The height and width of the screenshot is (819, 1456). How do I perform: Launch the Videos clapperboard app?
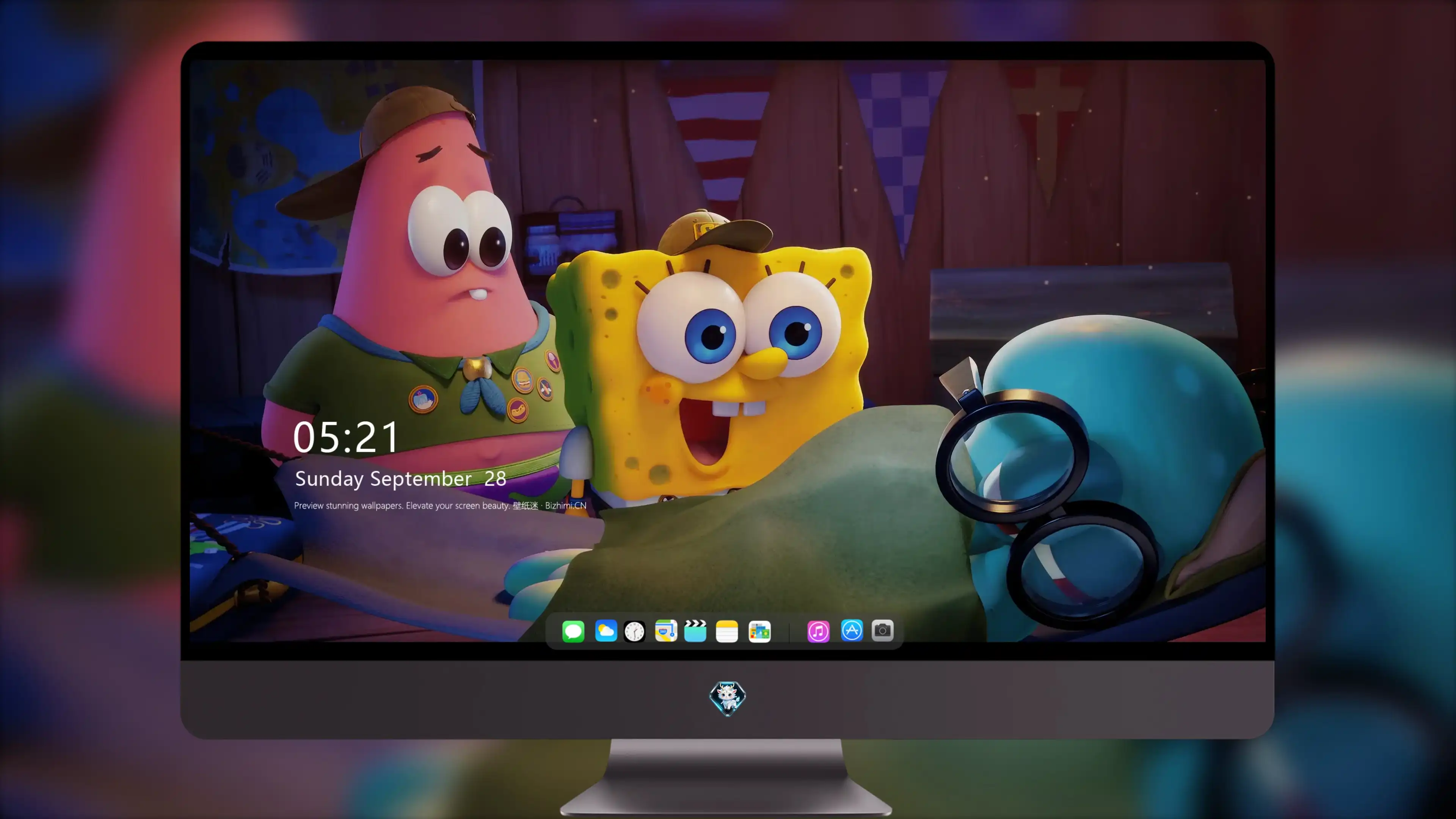tap(695, 631)
